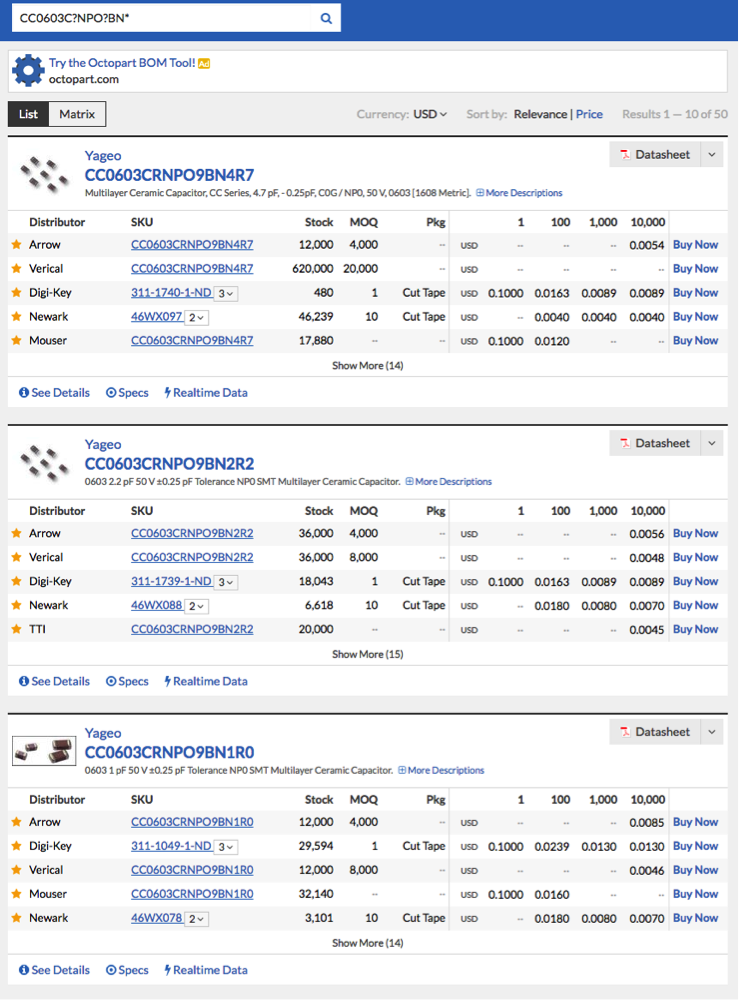Open SKU count dropdown next to 46WX088

pyautogui.click(x=196, y=606)
